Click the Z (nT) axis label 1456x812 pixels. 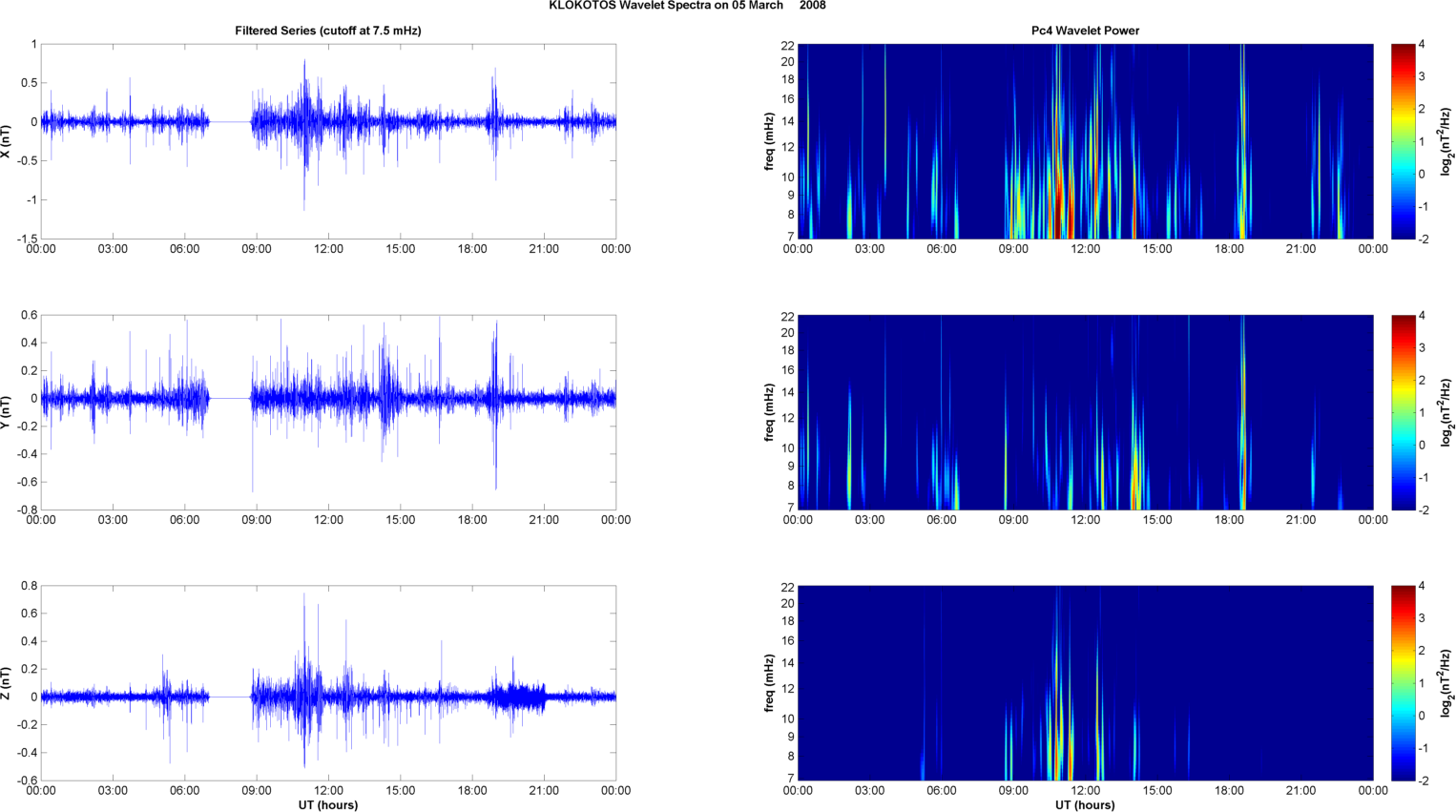pos(6,683)
